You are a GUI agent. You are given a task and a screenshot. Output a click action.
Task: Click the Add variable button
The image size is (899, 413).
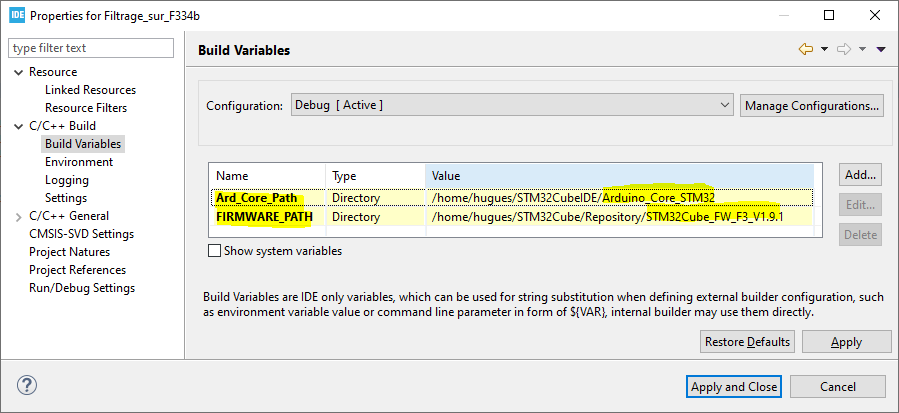pos(860,174)
